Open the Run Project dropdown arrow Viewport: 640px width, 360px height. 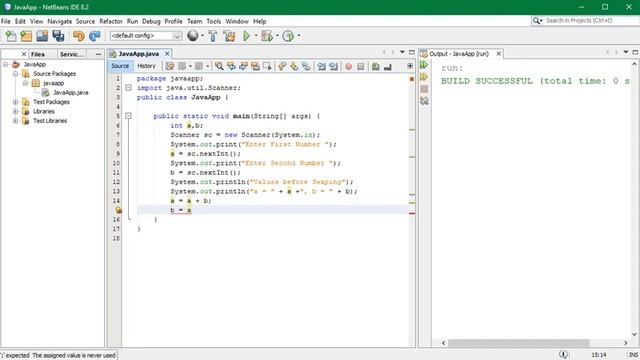(256, 36)
